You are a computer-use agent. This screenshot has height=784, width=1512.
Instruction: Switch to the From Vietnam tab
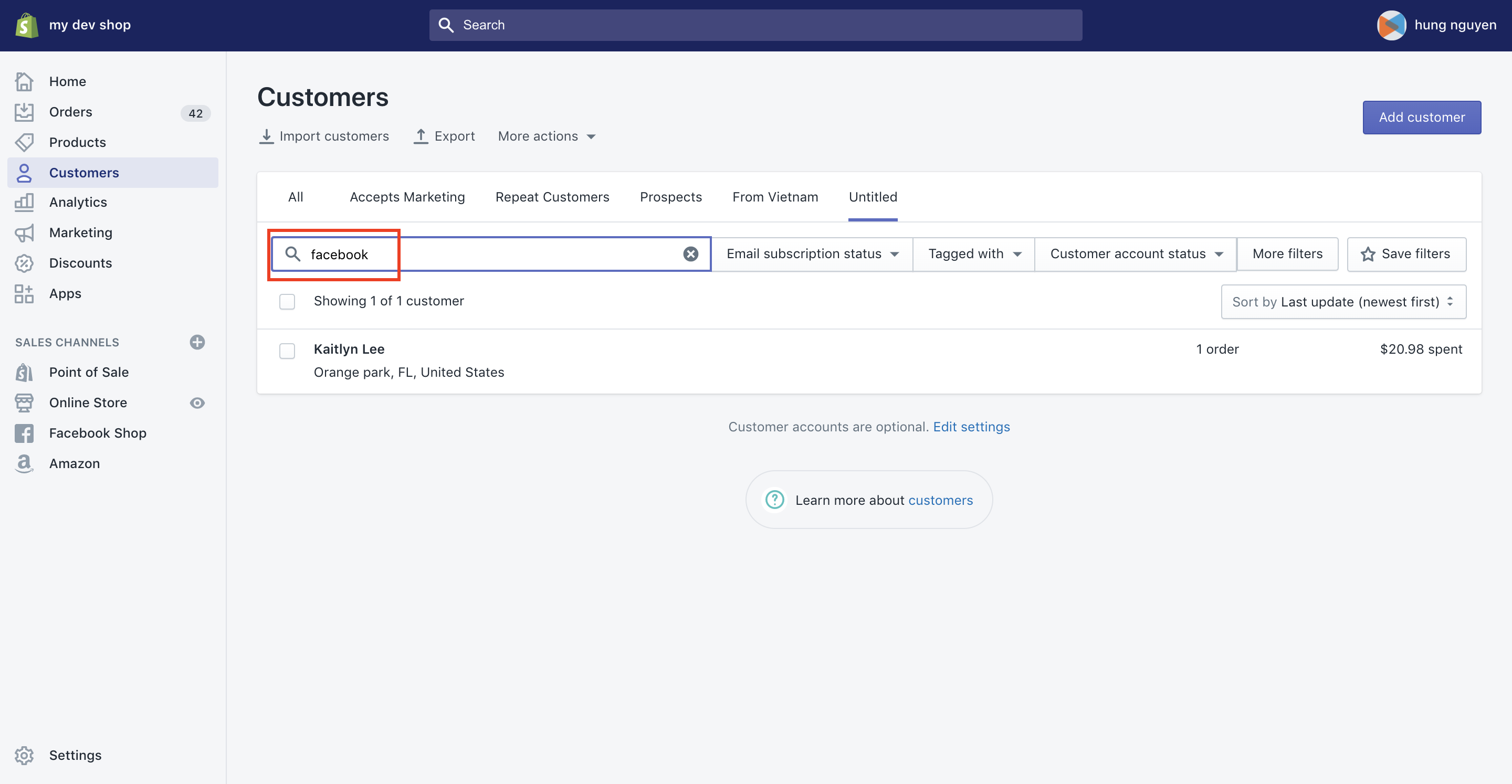[775, 196]
